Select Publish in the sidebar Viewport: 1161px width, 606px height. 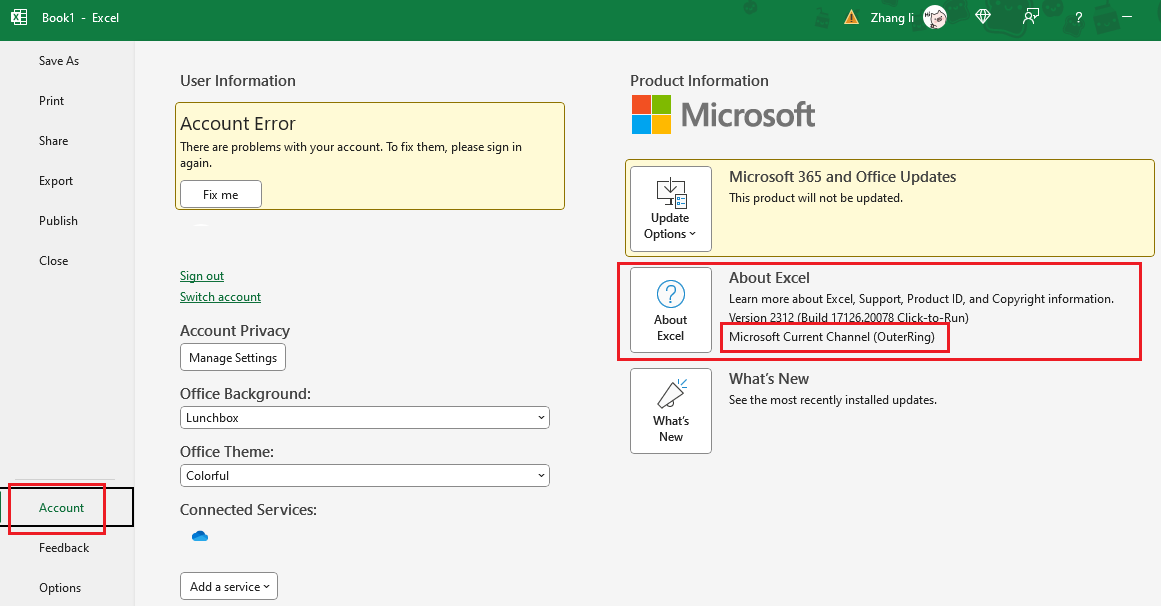click(x=58, y=221)
